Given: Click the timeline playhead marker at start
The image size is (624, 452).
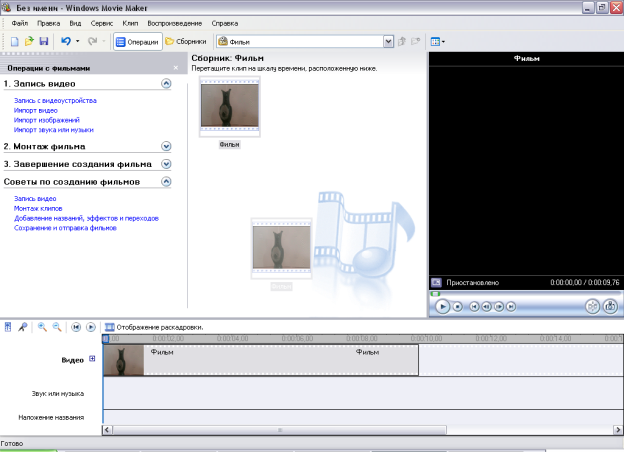Looking at the screenshot, I should (105, 339).
